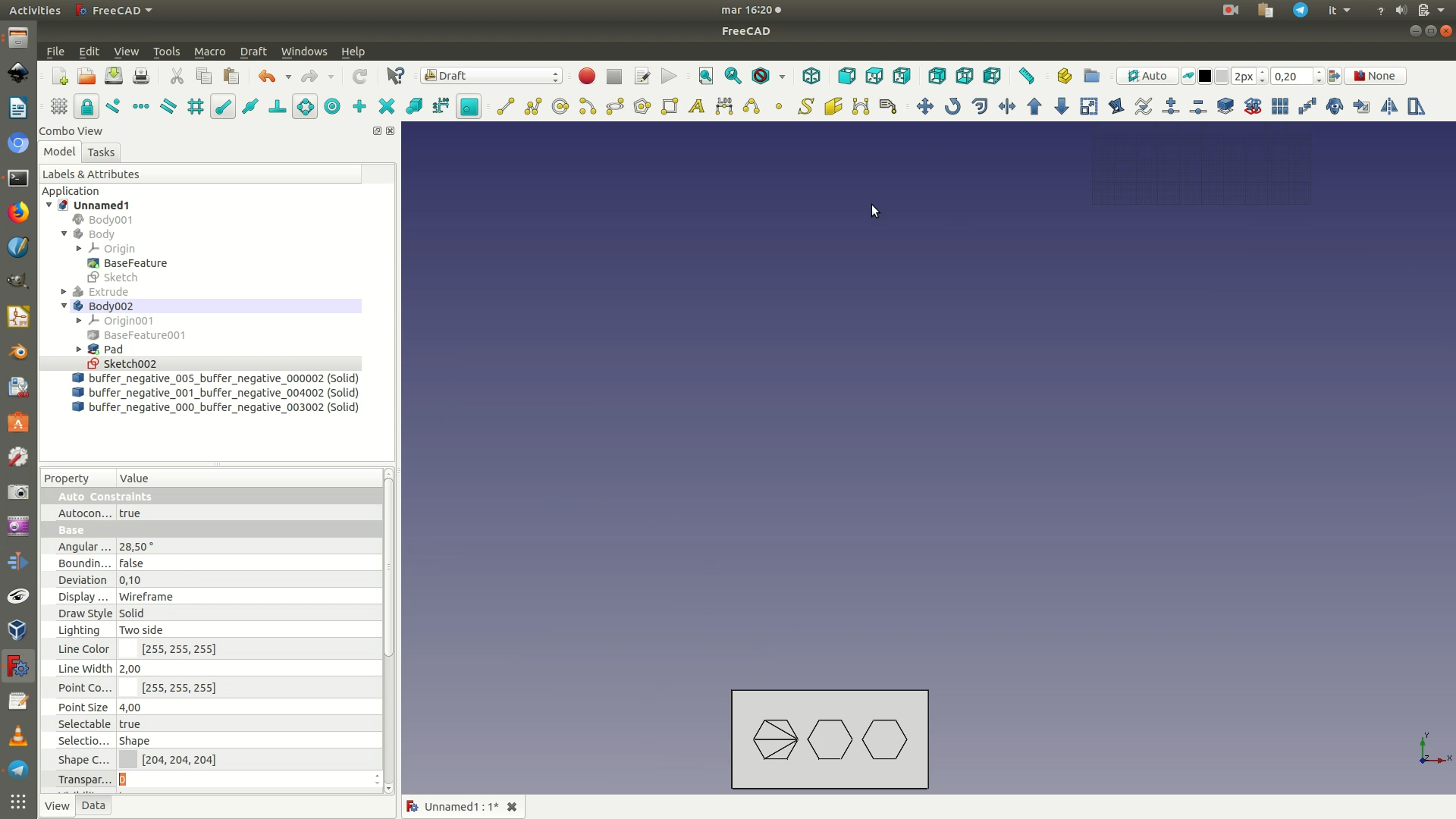Select the Draft Rotate tool
Image resolution: width=1456 pixels, height=819 pixels.
952,106
